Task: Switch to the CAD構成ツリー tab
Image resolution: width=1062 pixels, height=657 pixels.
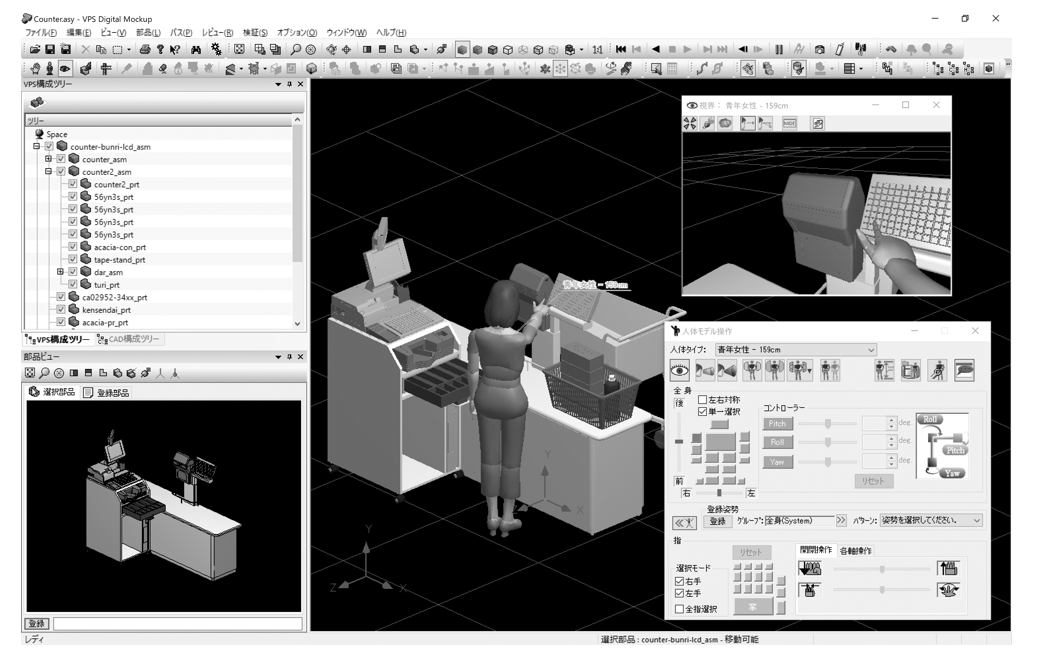Action: [128, 340]
